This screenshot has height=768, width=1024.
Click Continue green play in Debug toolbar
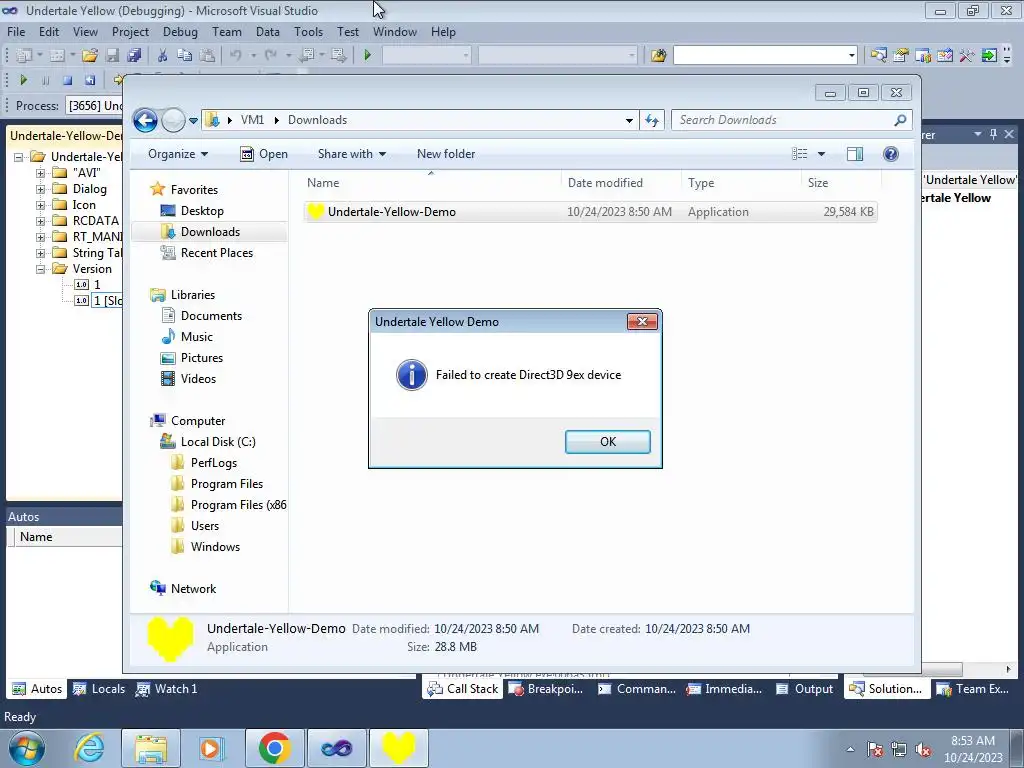(x=24, y=80)
